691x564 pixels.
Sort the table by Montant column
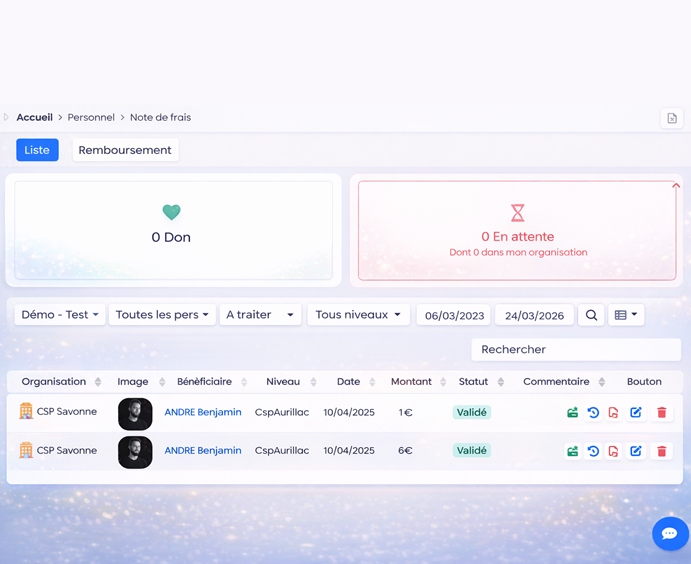click(x=412, y=382)
